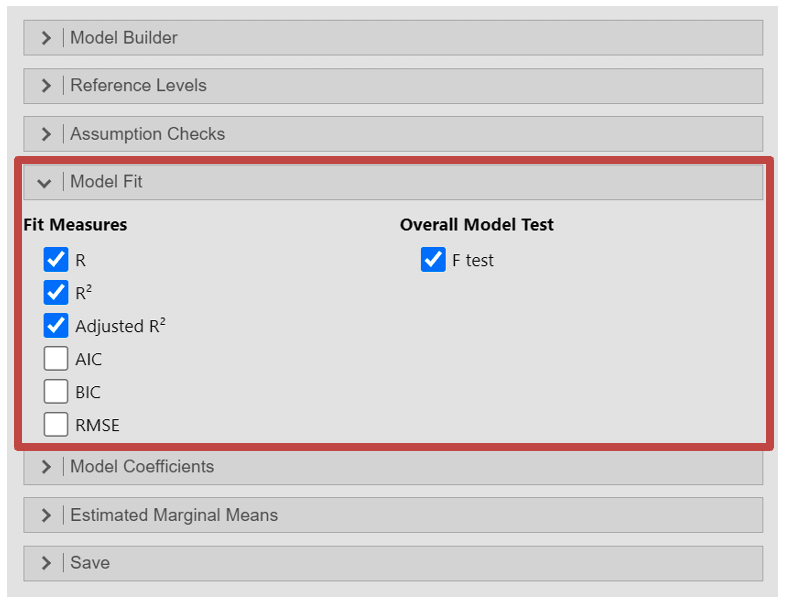Click the Estimated Marginal Means arrow icon
This screenshot has height=604, width=786.
click(x=46, y=516)
